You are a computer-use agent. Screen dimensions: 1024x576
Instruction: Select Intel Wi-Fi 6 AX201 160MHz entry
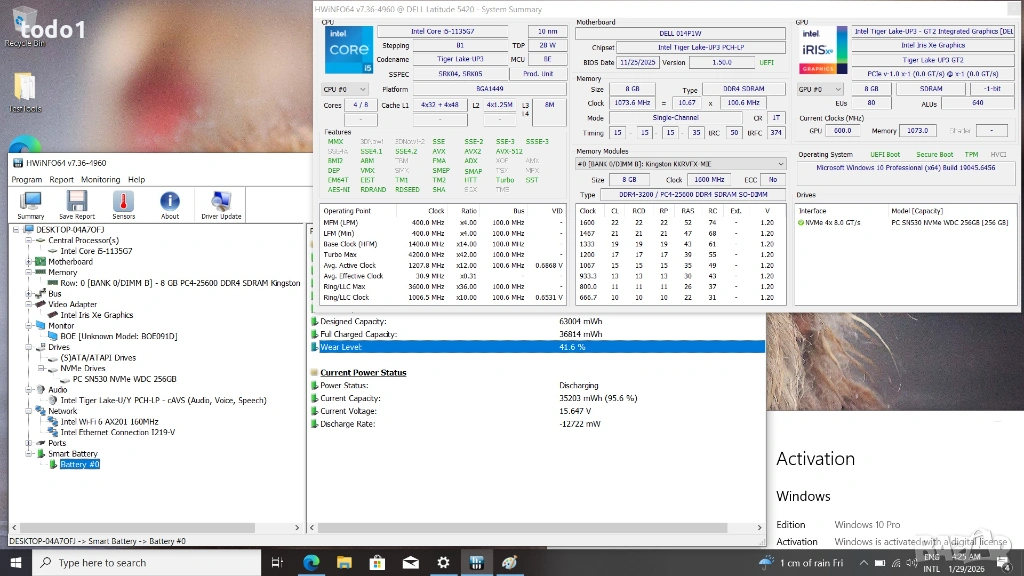(109, 422)
